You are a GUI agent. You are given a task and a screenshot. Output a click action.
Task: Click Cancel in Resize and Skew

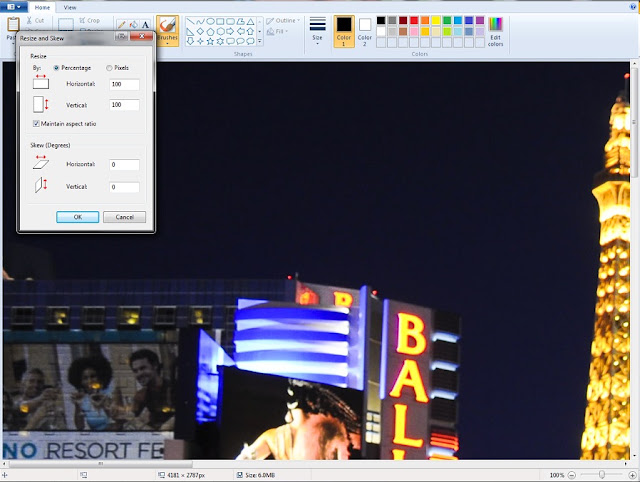pyautogui.click(x=124, y=217)
